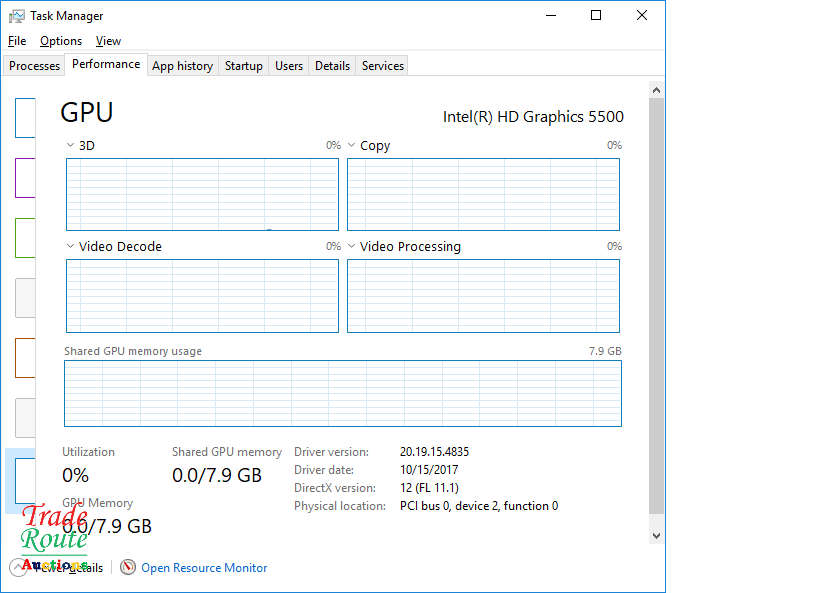Select the orange-bordered thumbnail in the sidebar
This screenshot has height=593, width=819.
point(25,358)
